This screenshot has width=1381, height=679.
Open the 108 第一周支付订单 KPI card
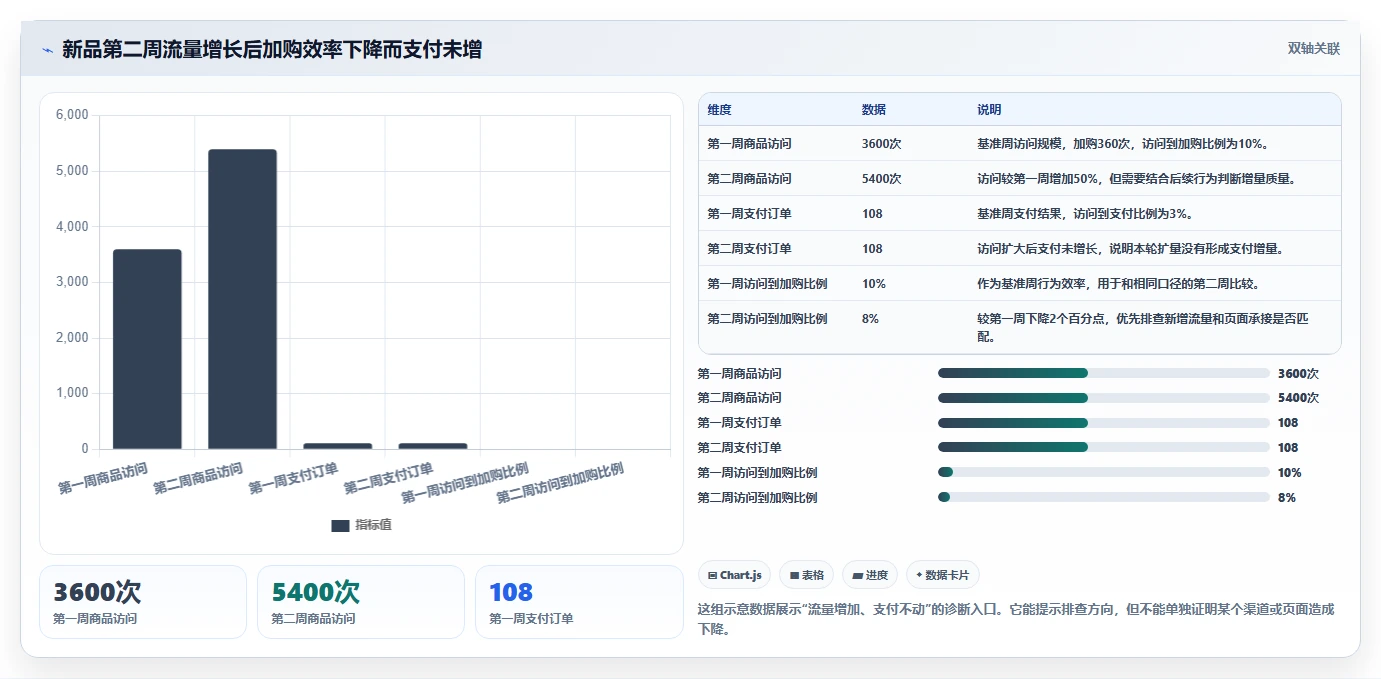579,602
